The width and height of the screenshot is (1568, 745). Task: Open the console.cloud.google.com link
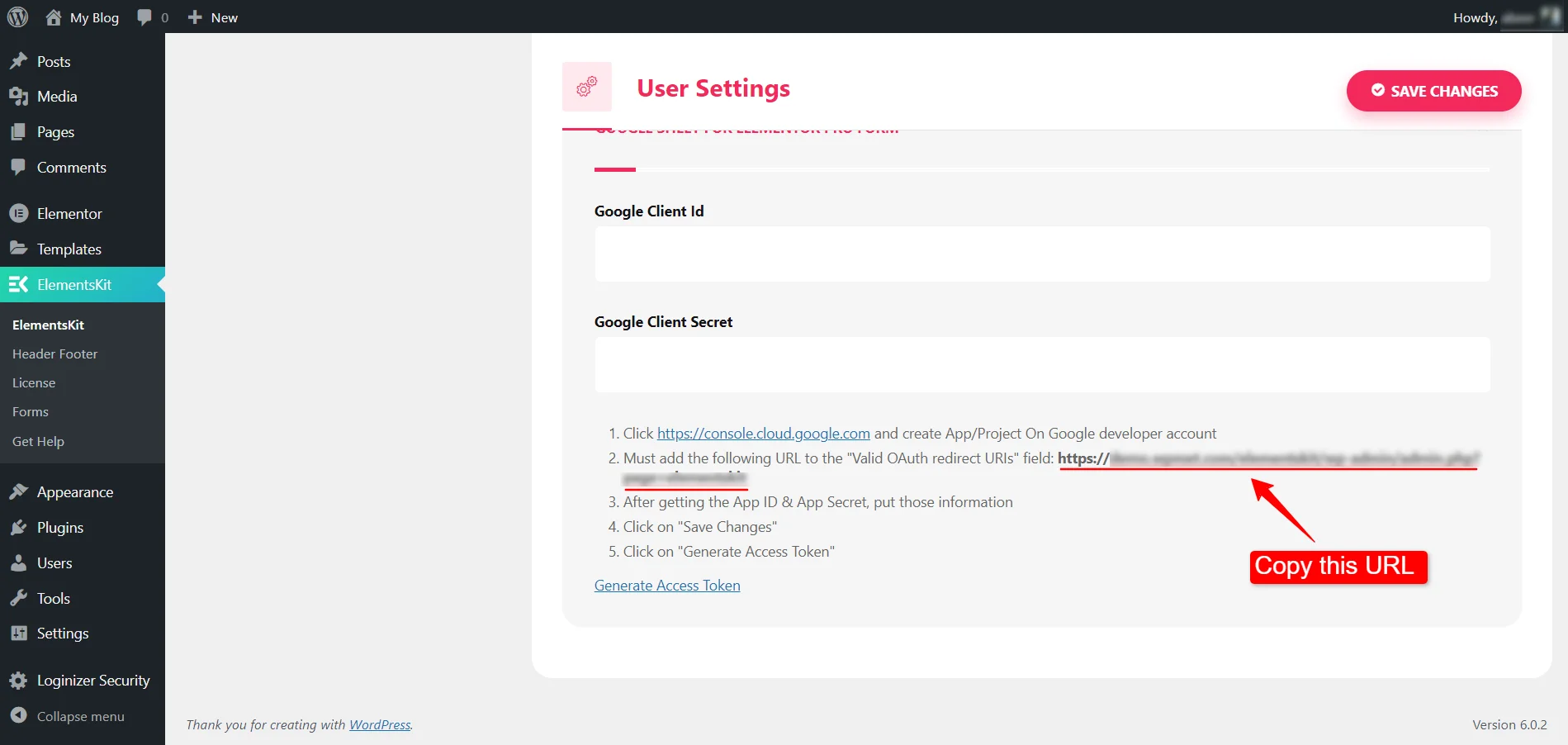coord(763,434)
